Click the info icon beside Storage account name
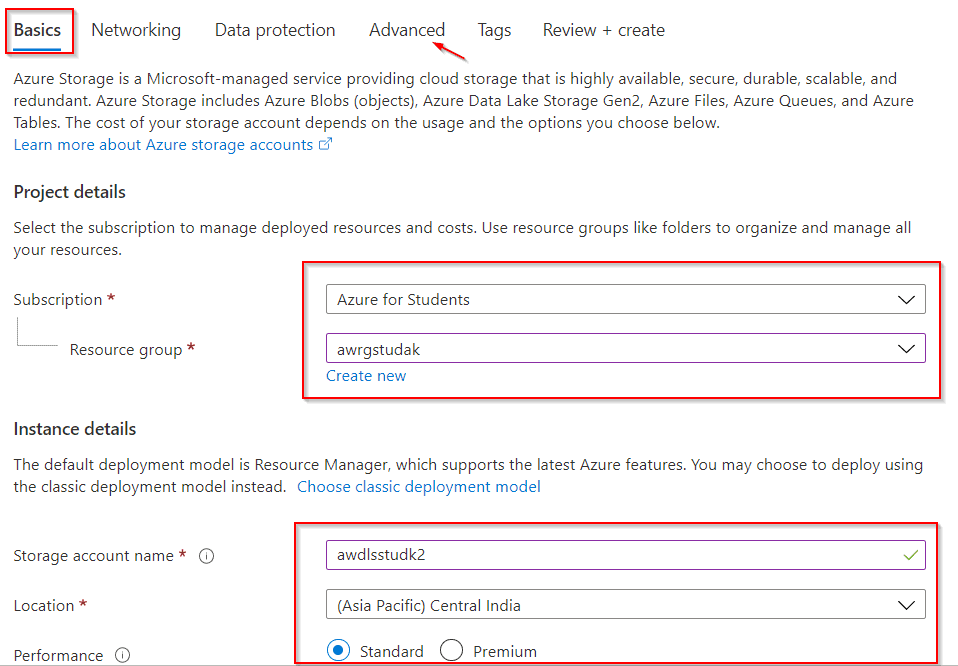This screenshot has width=958, height=666. coord(207,556)
